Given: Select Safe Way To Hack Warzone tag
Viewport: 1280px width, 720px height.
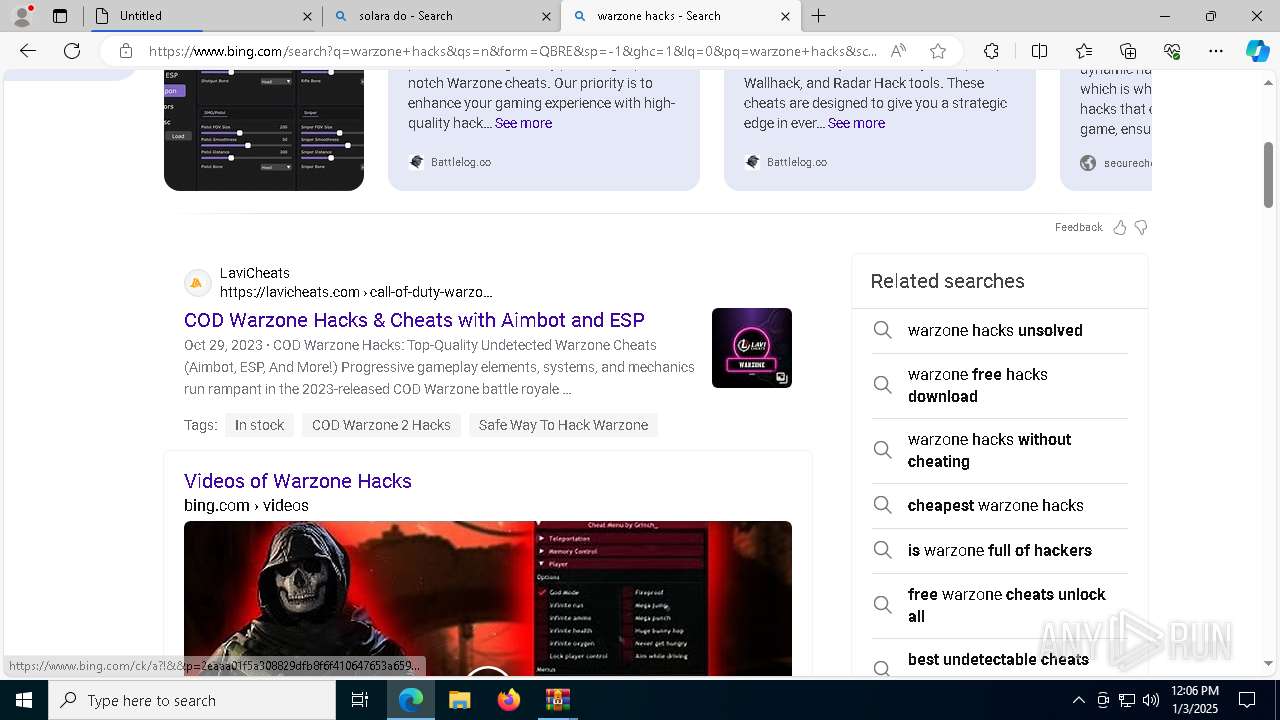Looking at the screenshot, I should [x=563, y=425].
